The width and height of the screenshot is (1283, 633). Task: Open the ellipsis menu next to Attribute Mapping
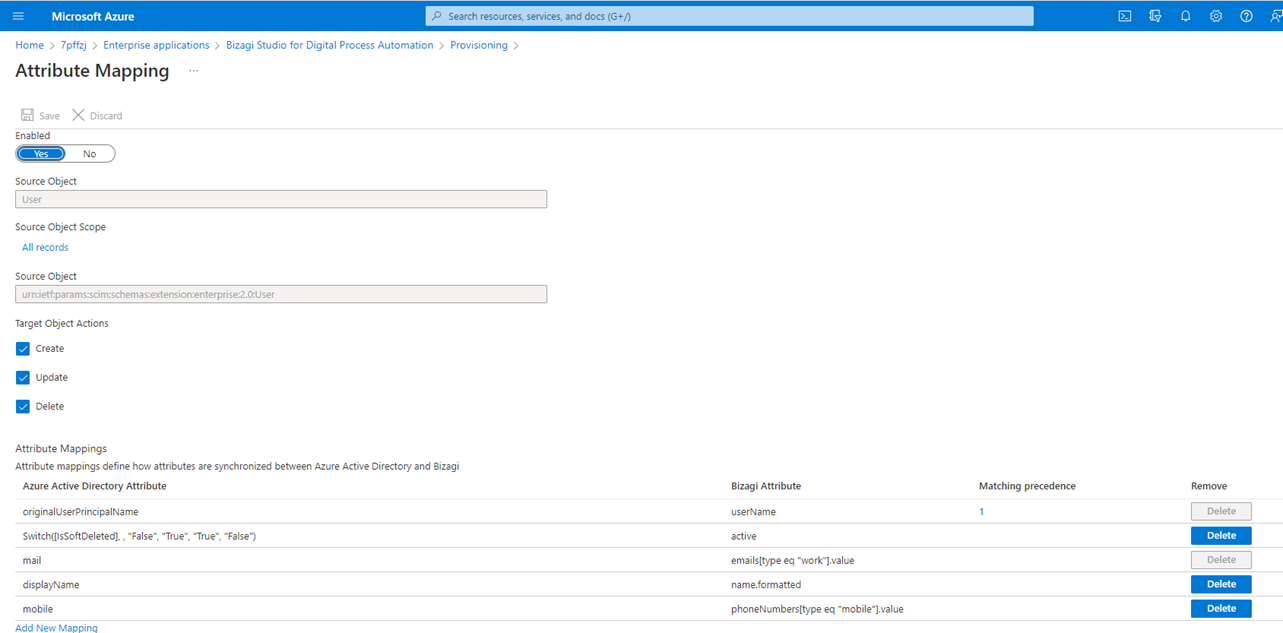pos(194,71)
